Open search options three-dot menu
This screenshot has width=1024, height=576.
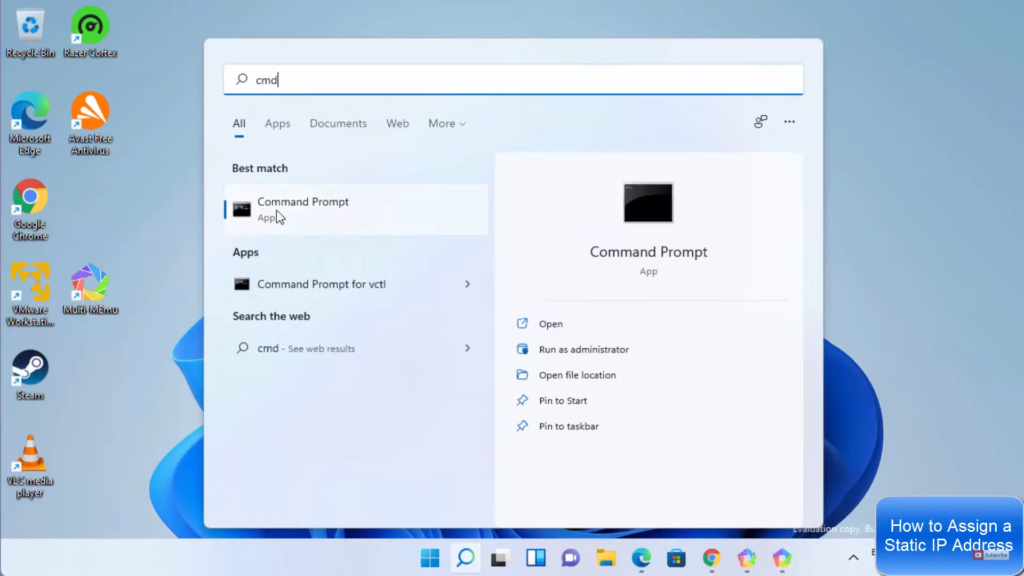789,122
